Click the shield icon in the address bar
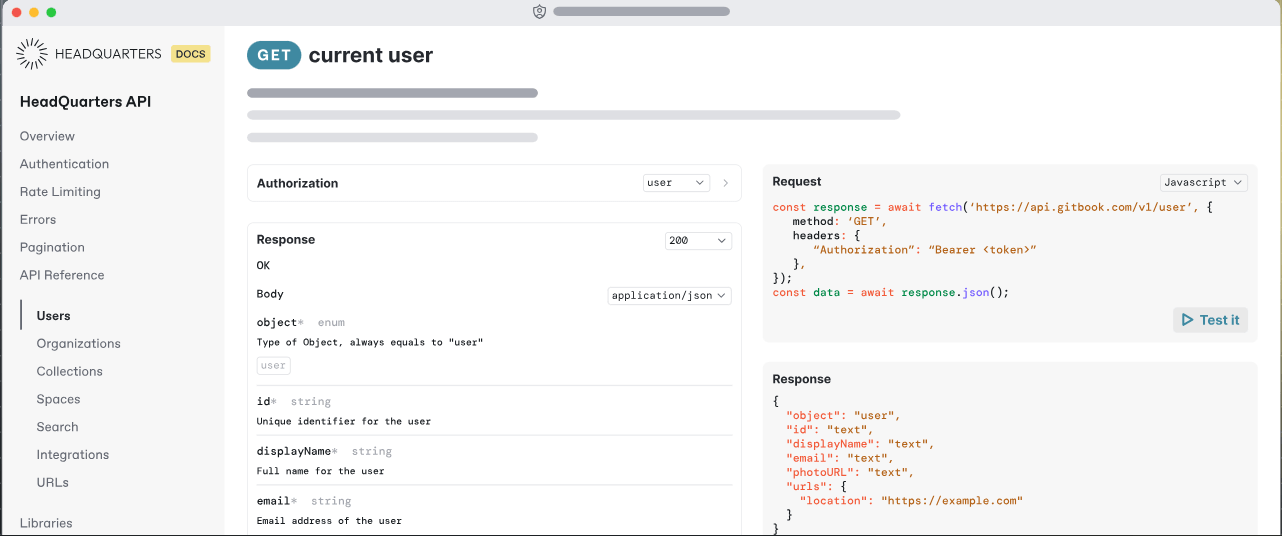1282x536 pixels. click(540, 12)
